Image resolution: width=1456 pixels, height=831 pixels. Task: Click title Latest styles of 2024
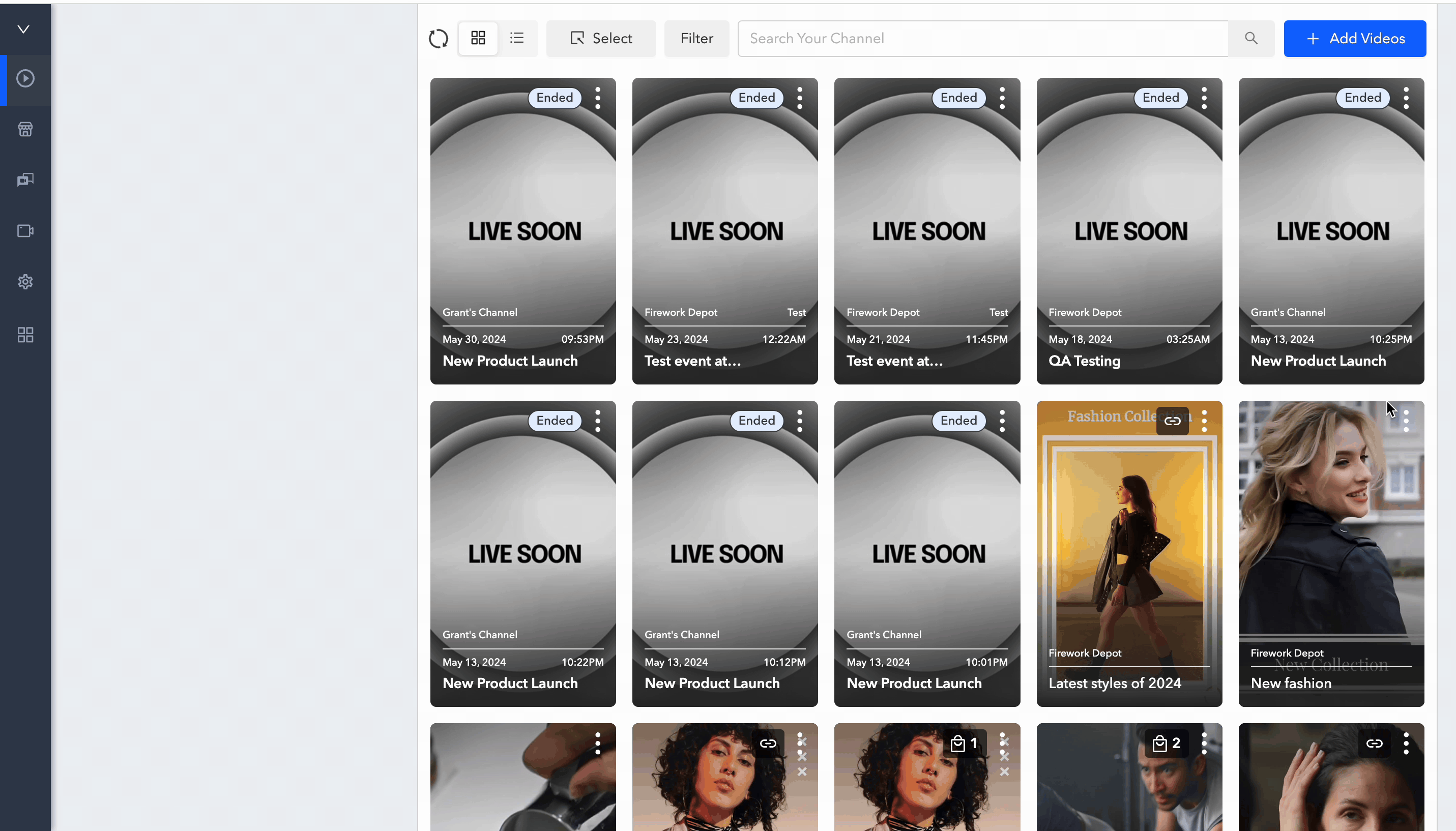click(1115, 683)
